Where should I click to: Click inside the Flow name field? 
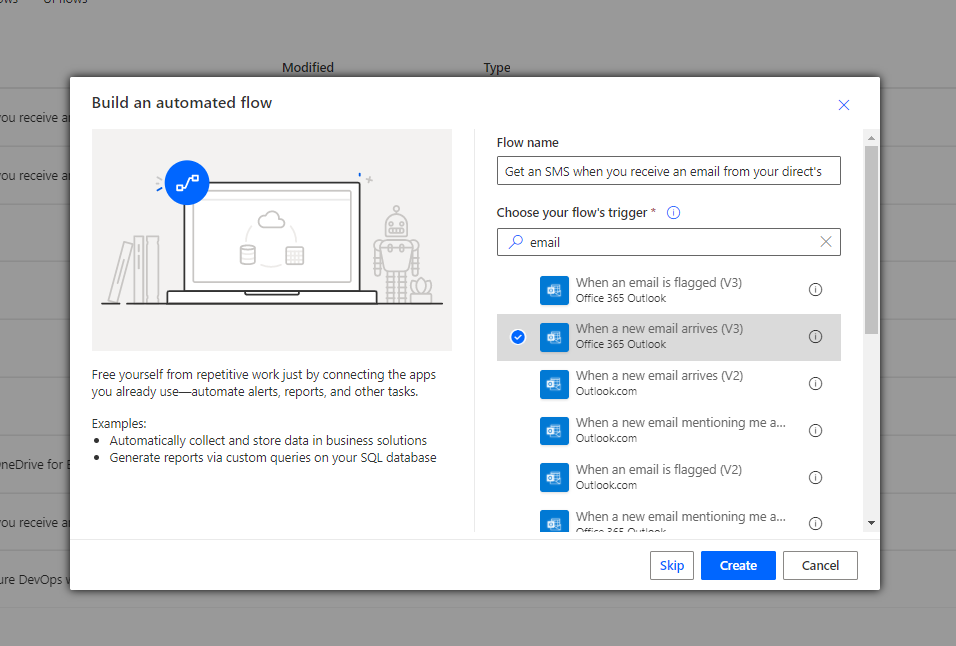pyautogui.click(x=668, y=170)
